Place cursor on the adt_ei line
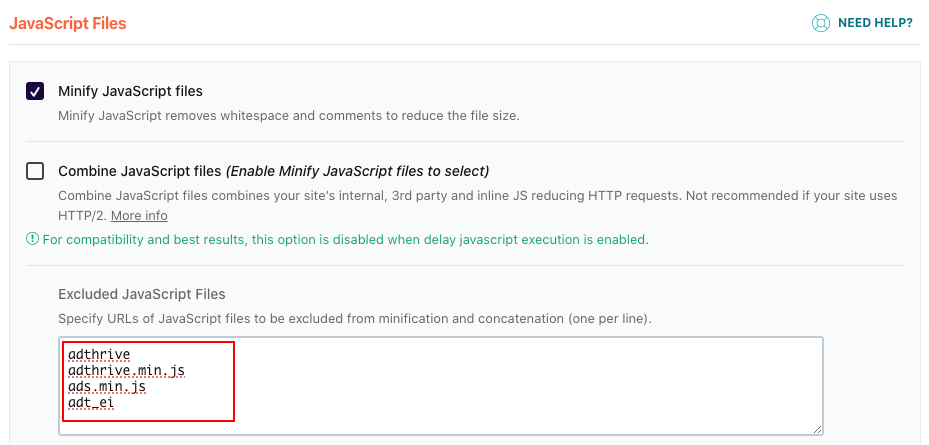Screen dimensions: 929x445 pyautogui.click(x=91, y=403)
